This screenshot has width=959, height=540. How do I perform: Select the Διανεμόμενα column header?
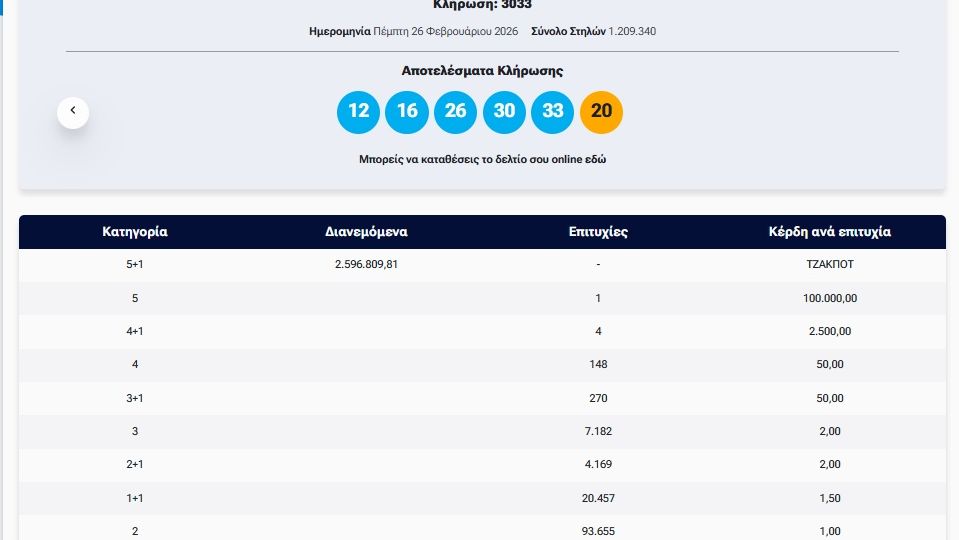coord(366,232)
